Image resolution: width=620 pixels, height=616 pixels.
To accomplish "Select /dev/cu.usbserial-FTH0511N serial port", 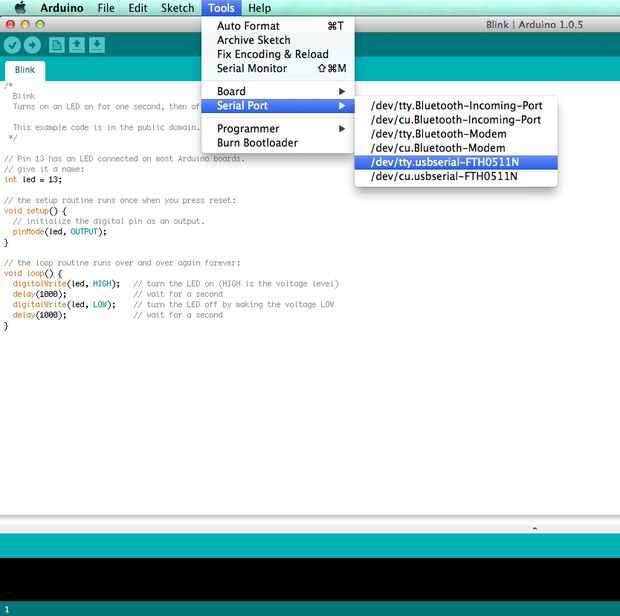I will (456, 176).
